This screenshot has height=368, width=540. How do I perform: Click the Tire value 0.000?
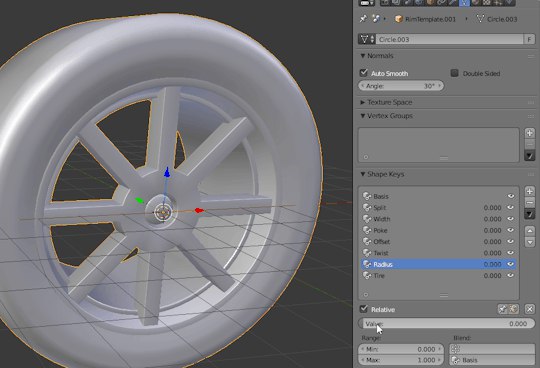tap(492, 276)
